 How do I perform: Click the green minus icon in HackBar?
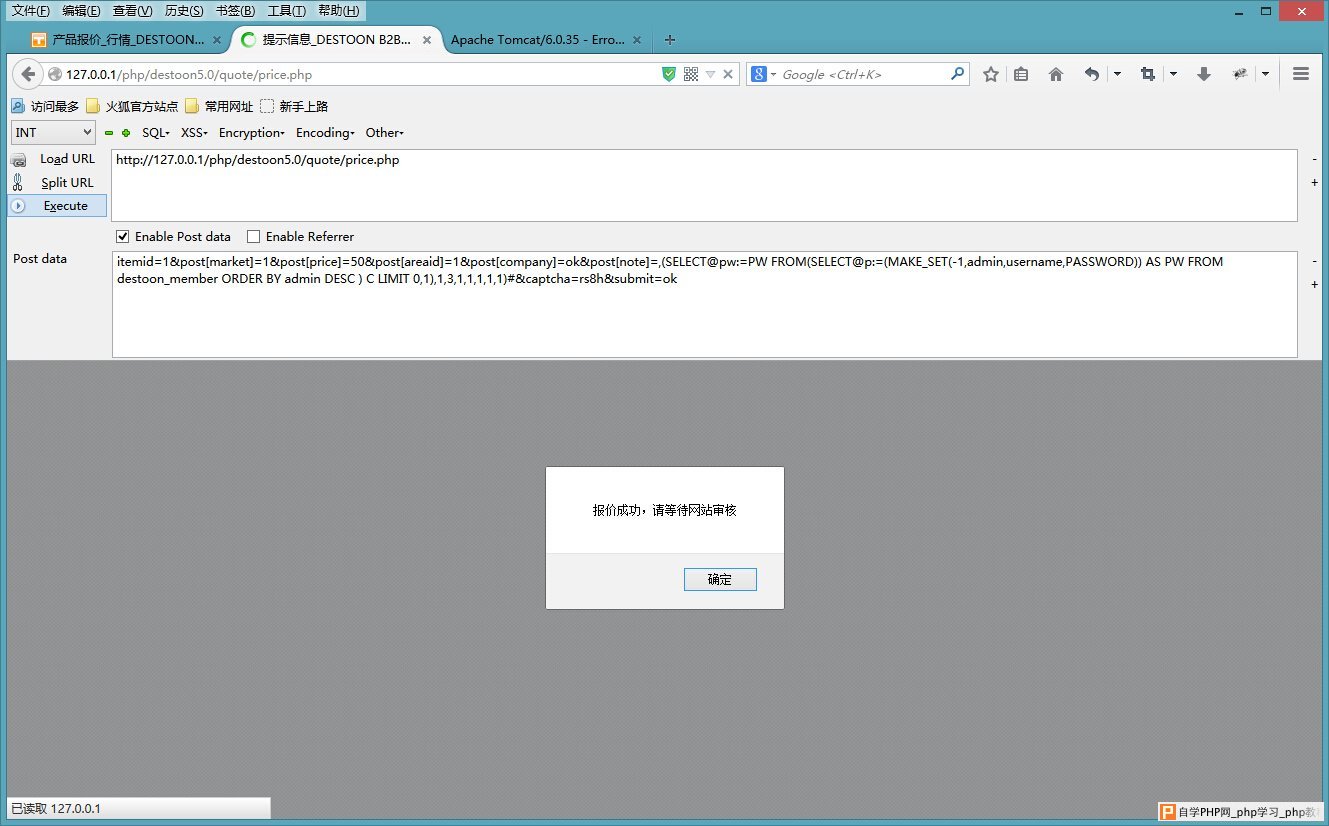(x=109, y=133)
